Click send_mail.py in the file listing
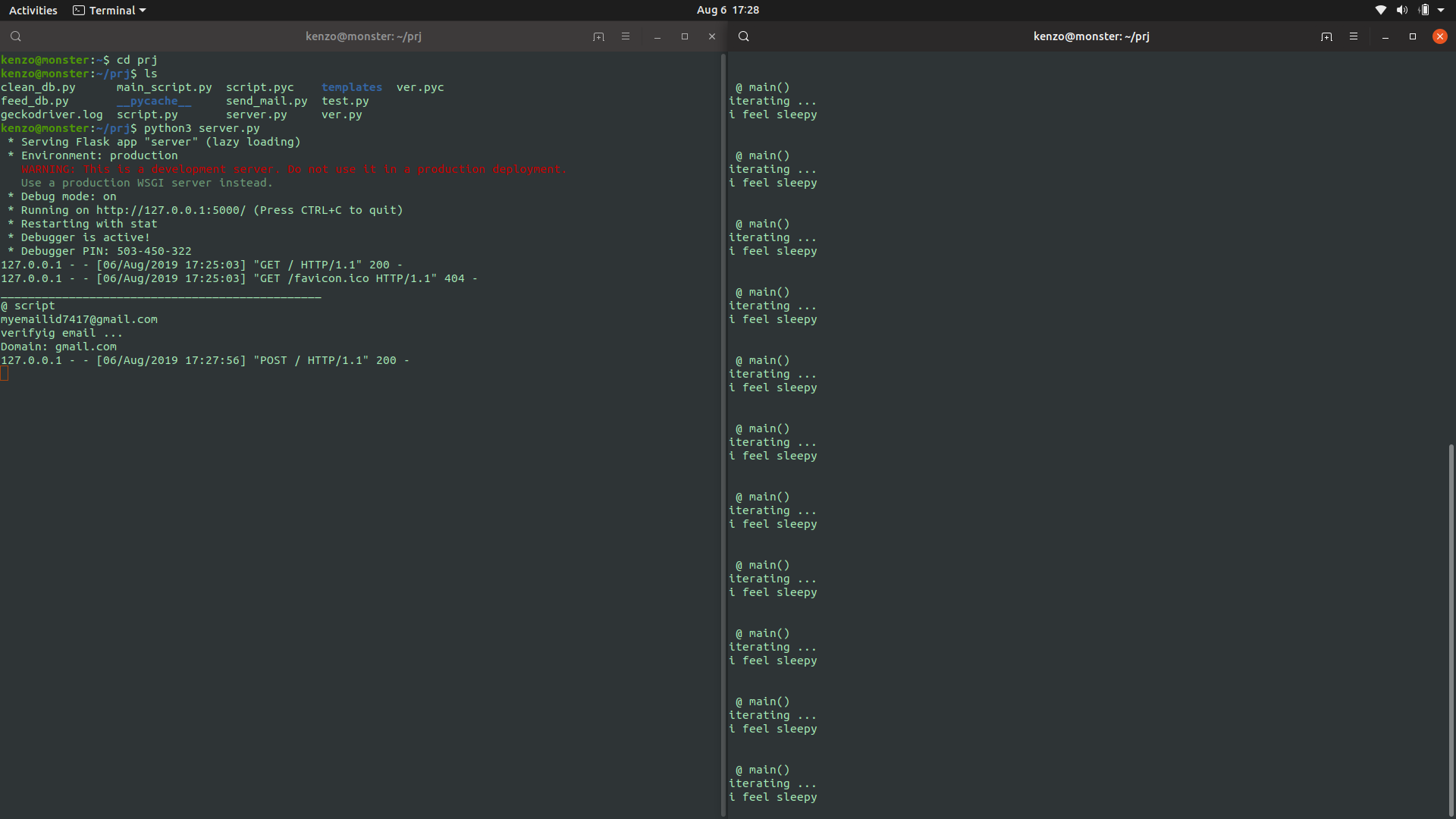The height and width of the screenshot is (819, 1456). 267,101
